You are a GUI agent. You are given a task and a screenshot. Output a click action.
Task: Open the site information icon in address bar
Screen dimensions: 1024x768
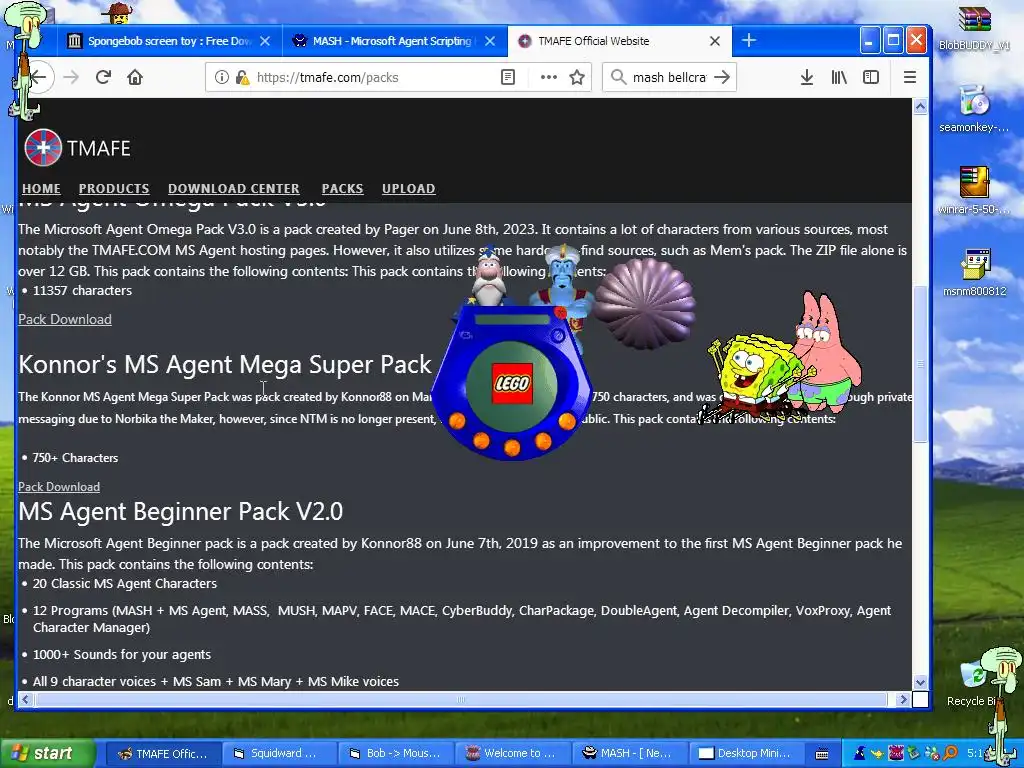tap(222, 77)
